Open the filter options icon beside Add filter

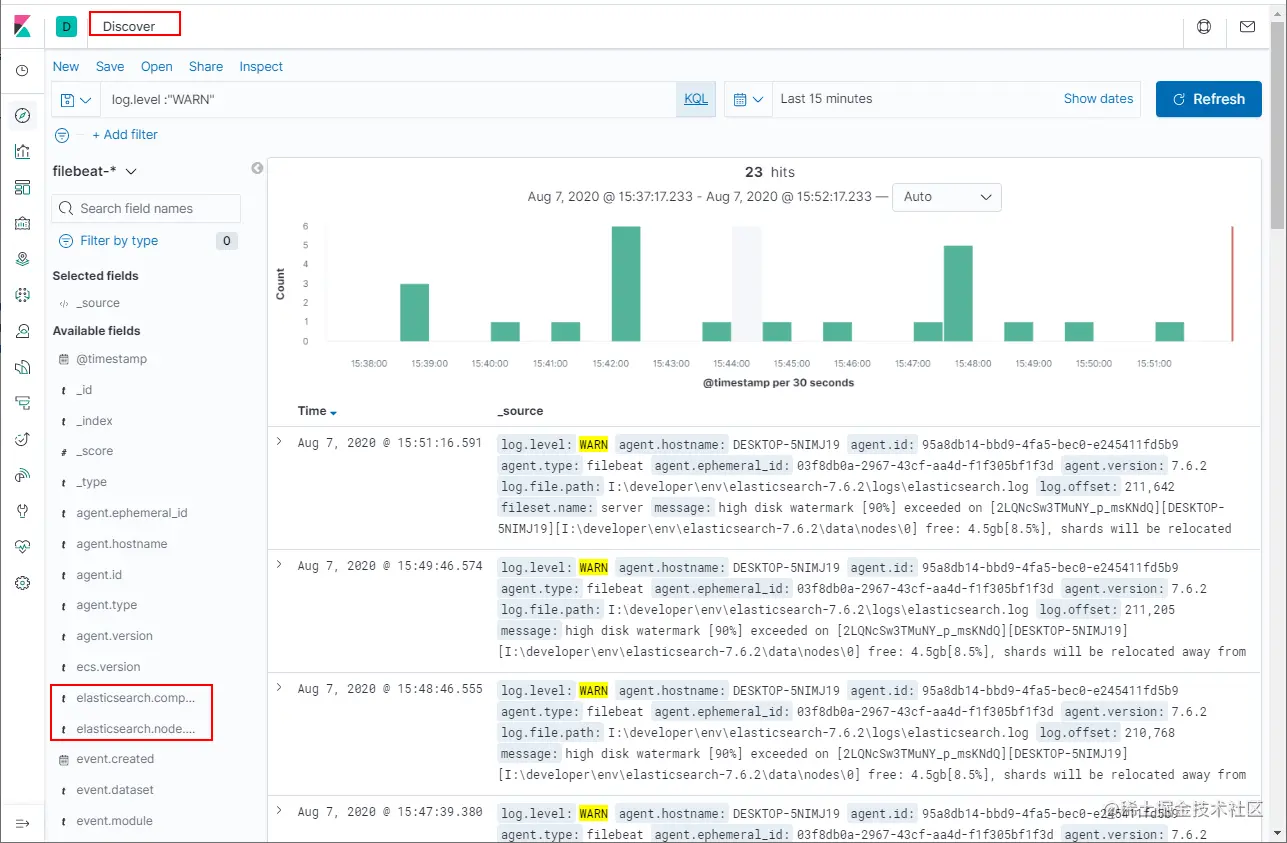coord(62,135)
